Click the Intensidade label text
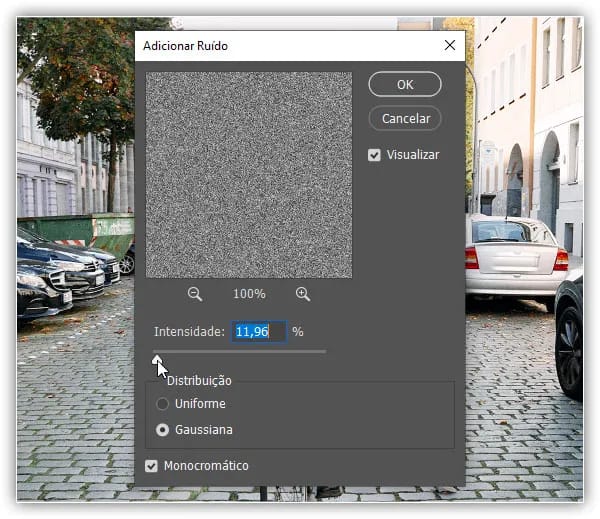This screenshot has height=519, width=600. (x=189, y=331)
